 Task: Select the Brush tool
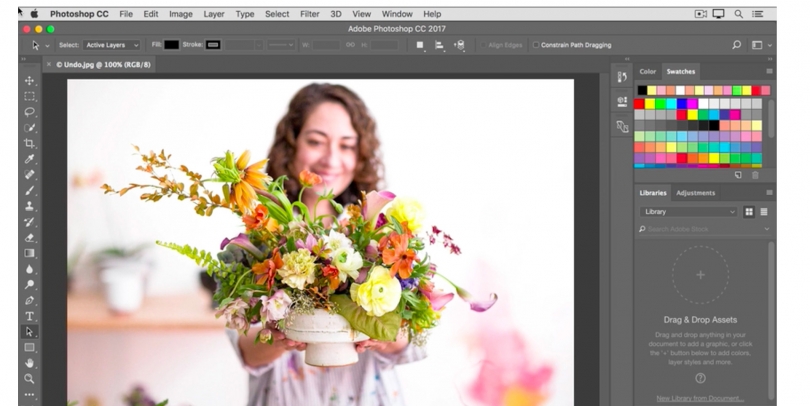point(29,191)
